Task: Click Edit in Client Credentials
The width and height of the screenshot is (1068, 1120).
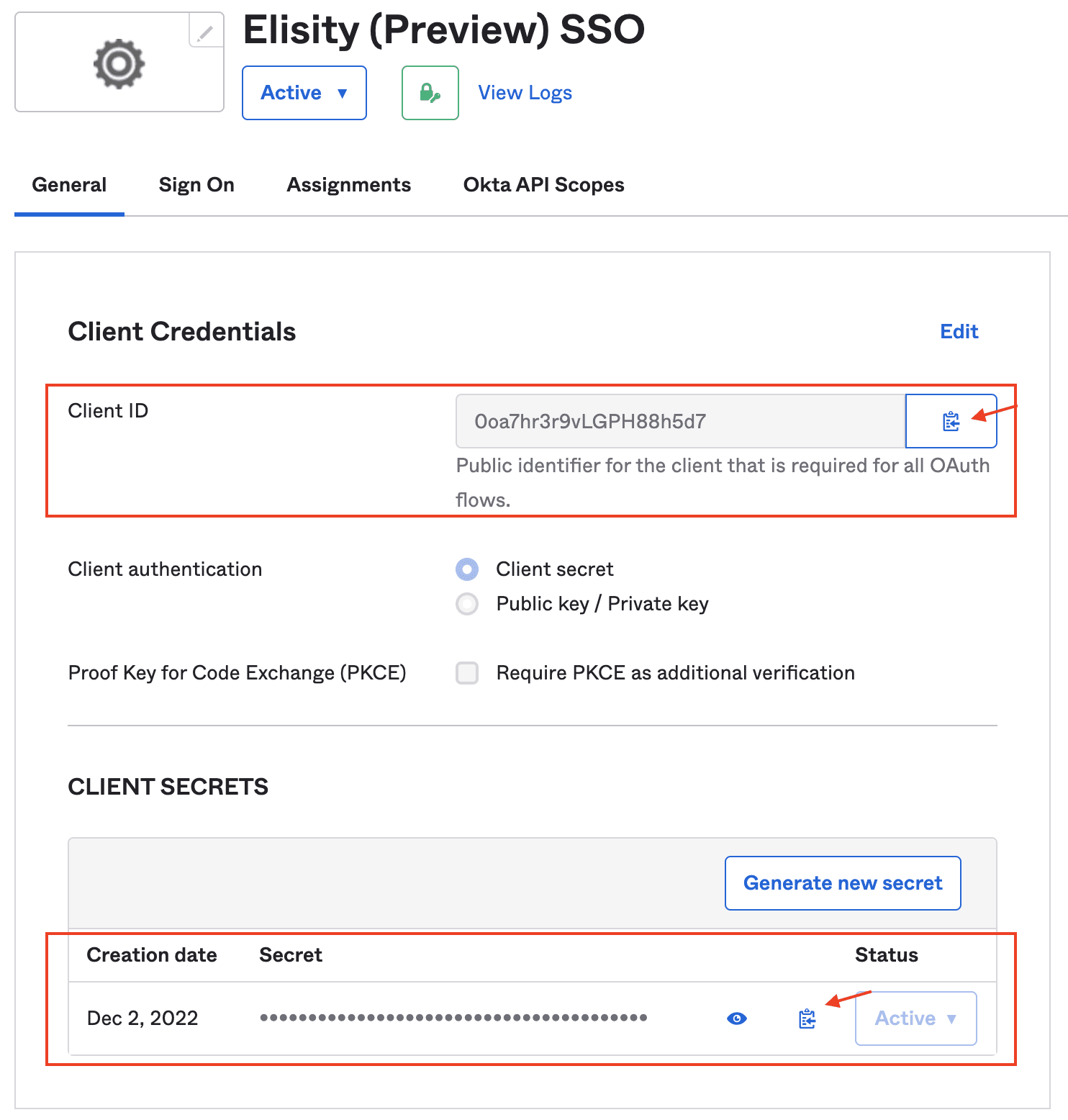Action: (959, 332)
